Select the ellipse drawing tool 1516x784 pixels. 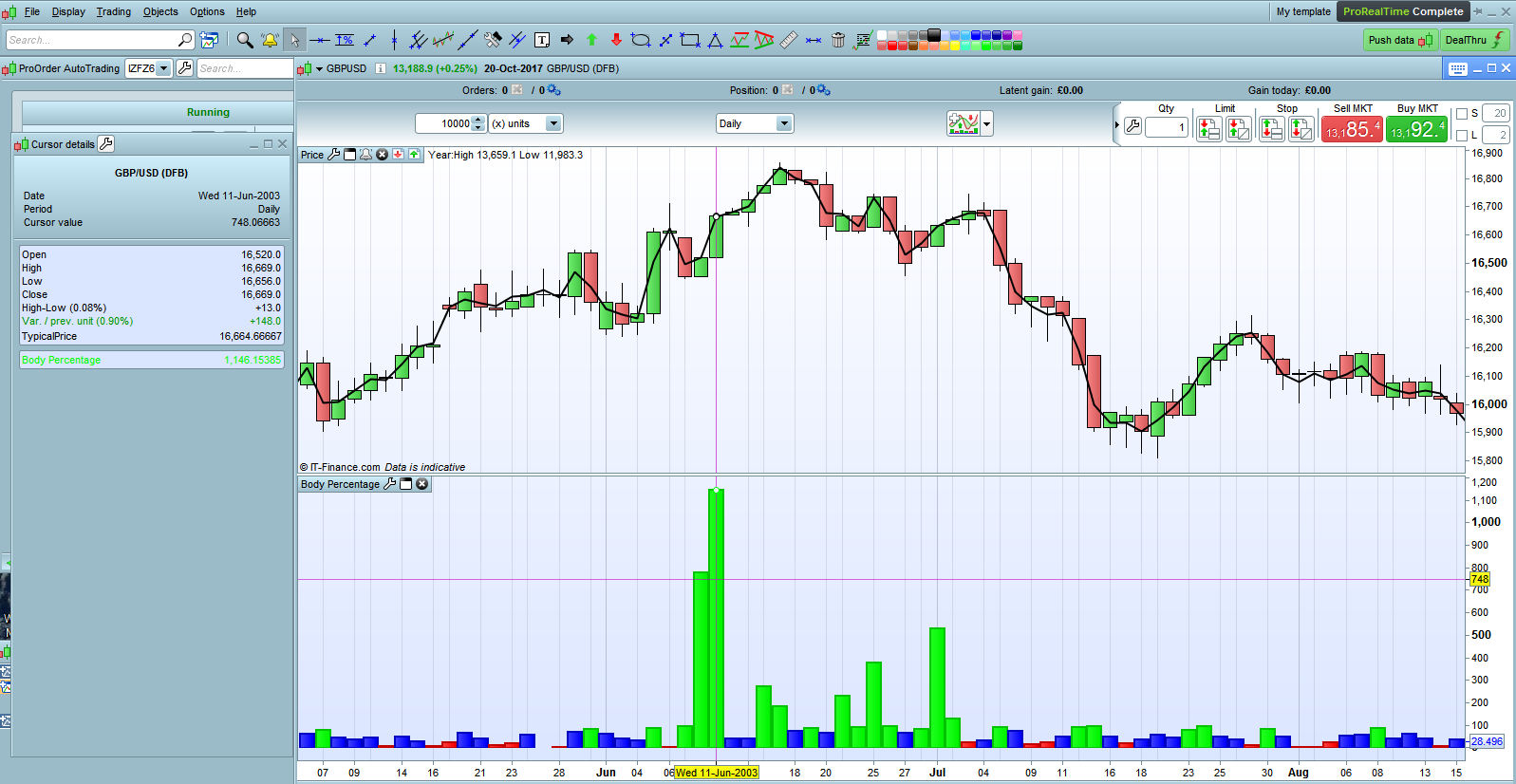coord(641,40)
